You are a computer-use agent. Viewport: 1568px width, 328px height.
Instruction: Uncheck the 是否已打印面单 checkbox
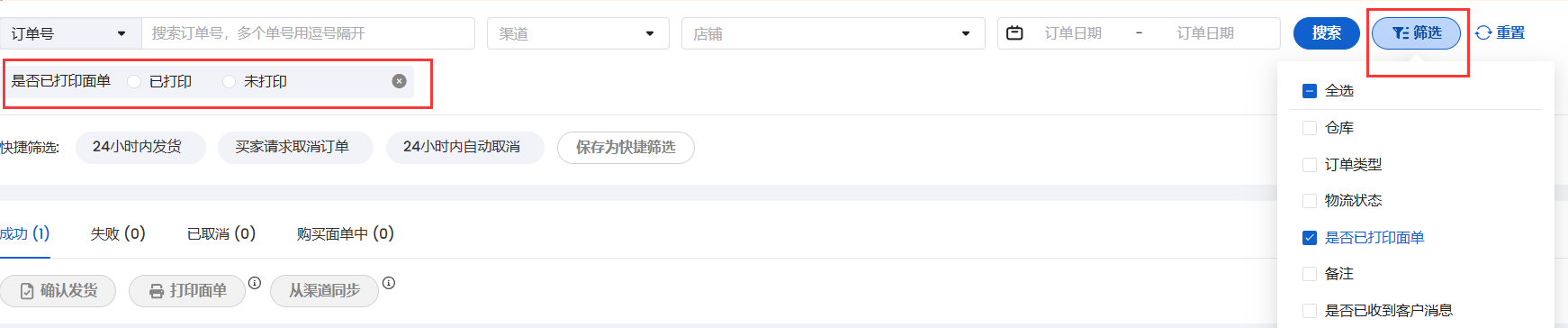(1310, 238)
